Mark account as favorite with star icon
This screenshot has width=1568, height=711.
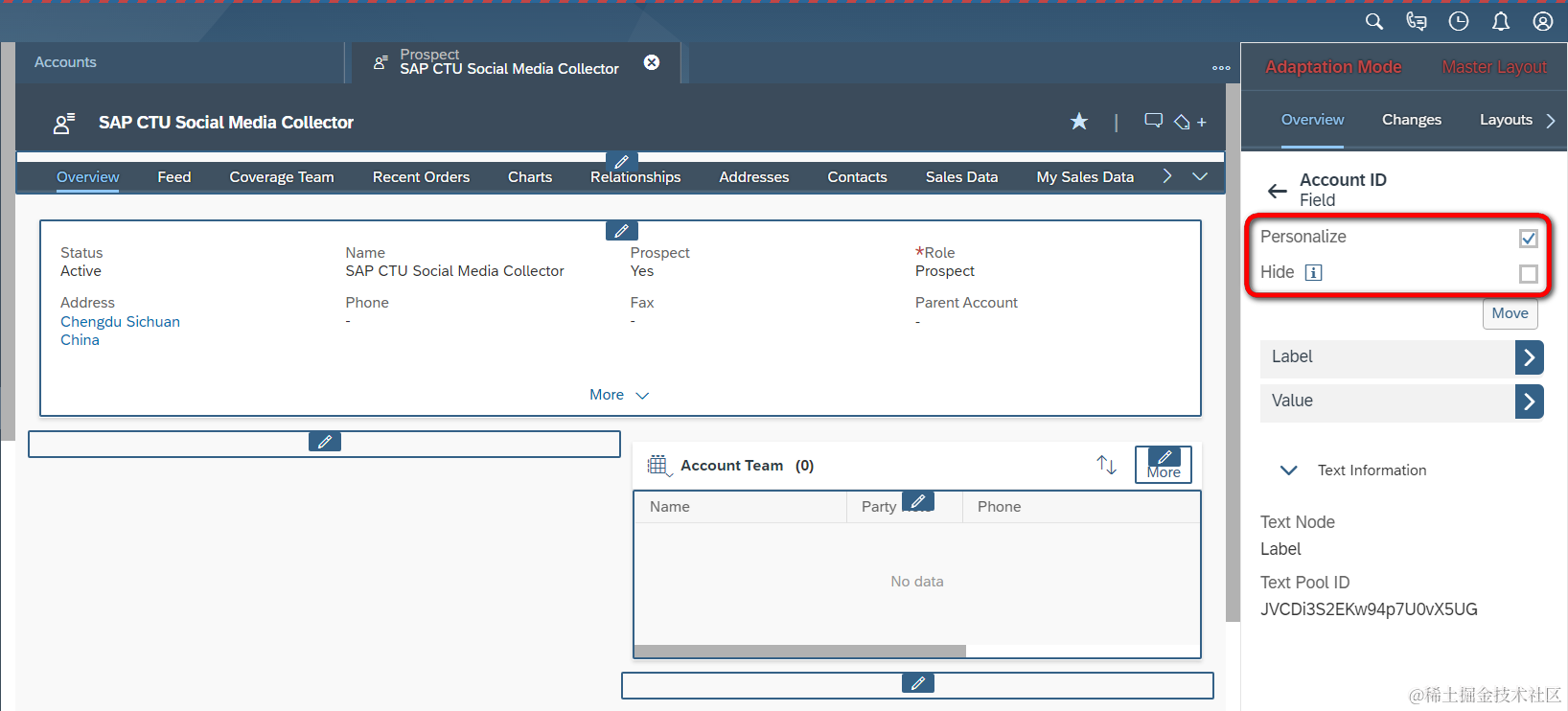(1079, 122)
